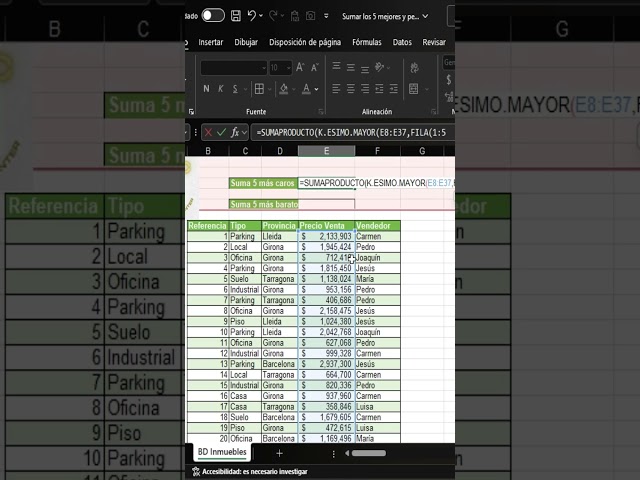640x480 pixels.
Task: Confirm formula with green checkmark
Action: [x=221, y=132]
